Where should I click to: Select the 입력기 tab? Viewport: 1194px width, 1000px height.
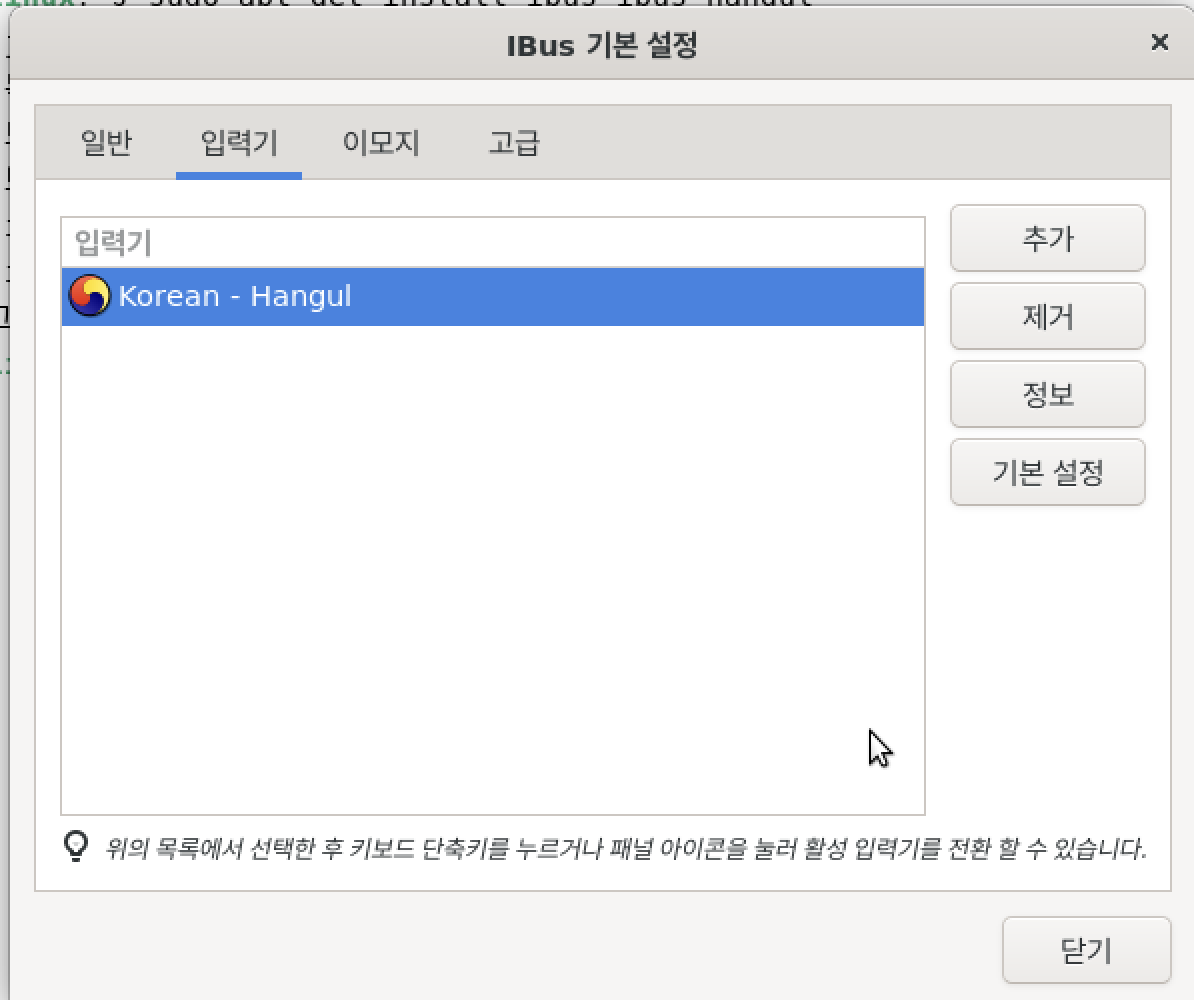(x=239, y=142)
